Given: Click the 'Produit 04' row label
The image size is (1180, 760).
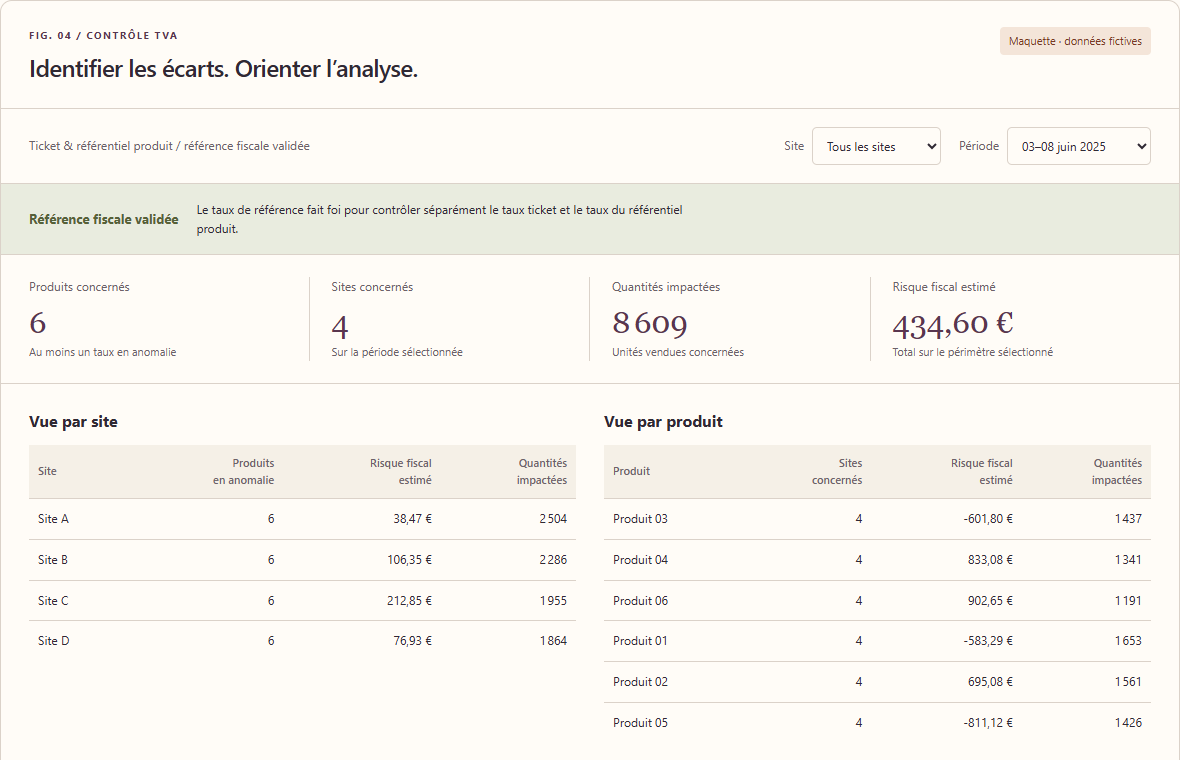Looking at the screenshot, I should coord(640,560).
